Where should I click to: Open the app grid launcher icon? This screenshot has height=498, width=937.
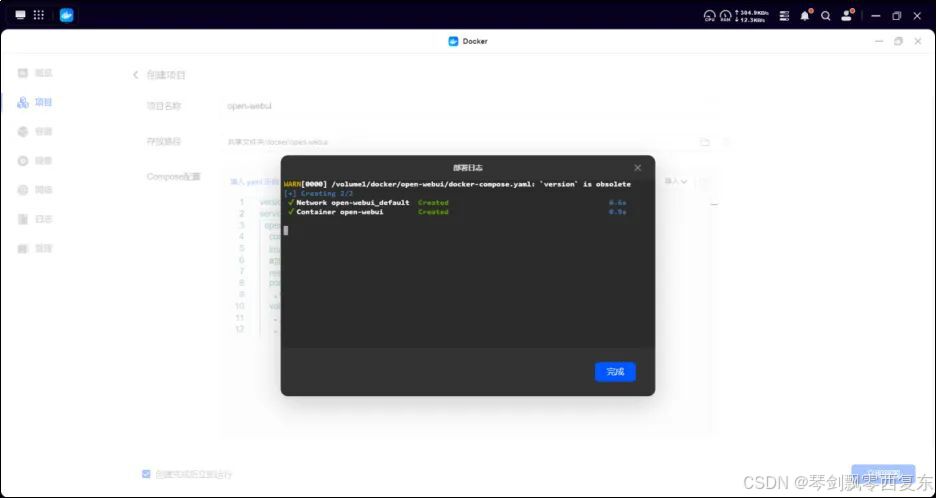[x=39, y=15]
